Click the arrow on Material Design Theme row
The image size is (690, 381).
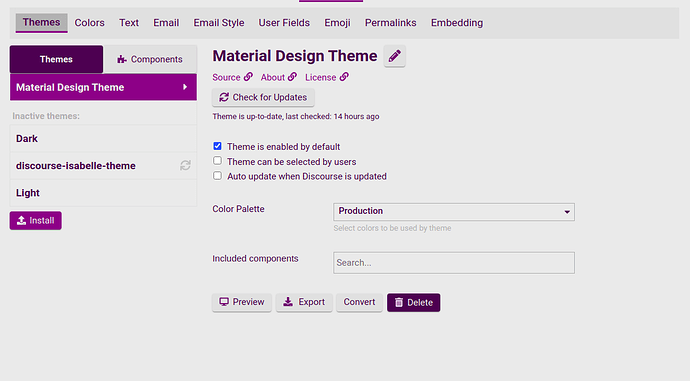pyautogui.click(x=185, y=87)
